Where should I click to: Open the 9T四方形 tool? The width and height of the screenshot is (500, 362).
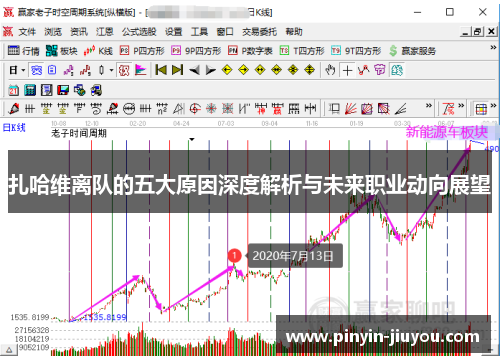click(356, 51)
